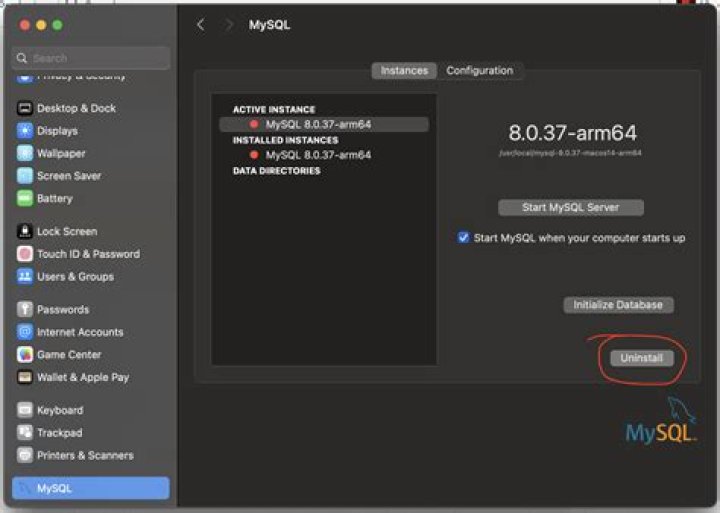Click the Wallet & Apple Pay label
The height and width of the screenshot is (513, 720).
(83, 377)
